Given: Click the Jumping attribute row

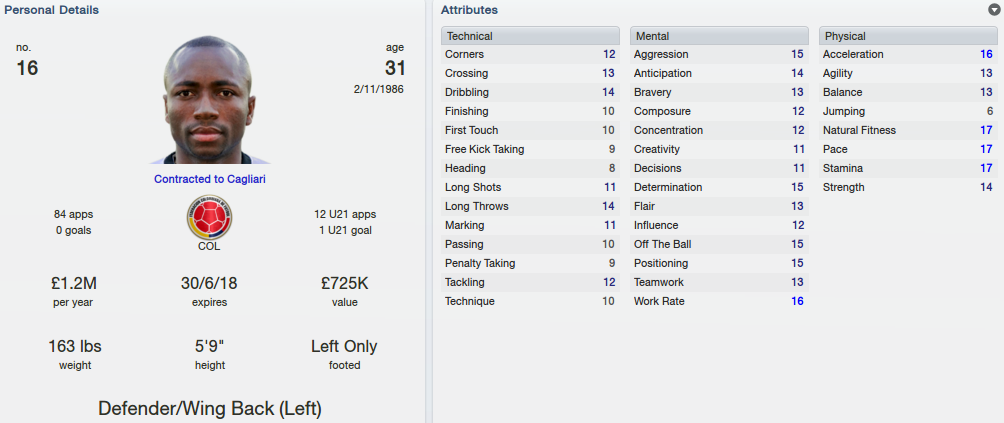Looking at the screenshot, I should [908, 111].
